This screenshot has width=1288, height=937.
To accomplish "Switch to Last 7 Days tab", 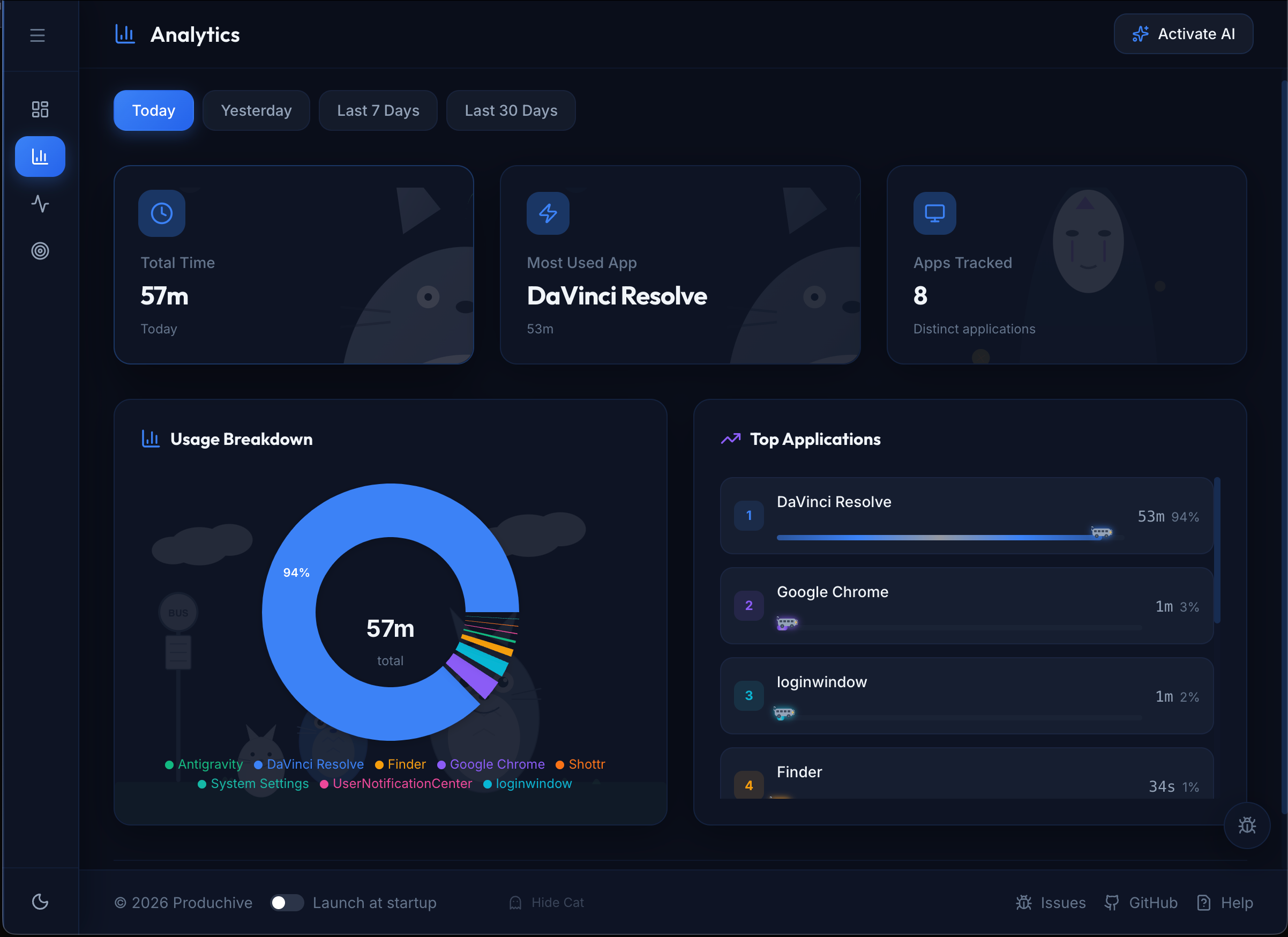I will (x=378, y=110).
